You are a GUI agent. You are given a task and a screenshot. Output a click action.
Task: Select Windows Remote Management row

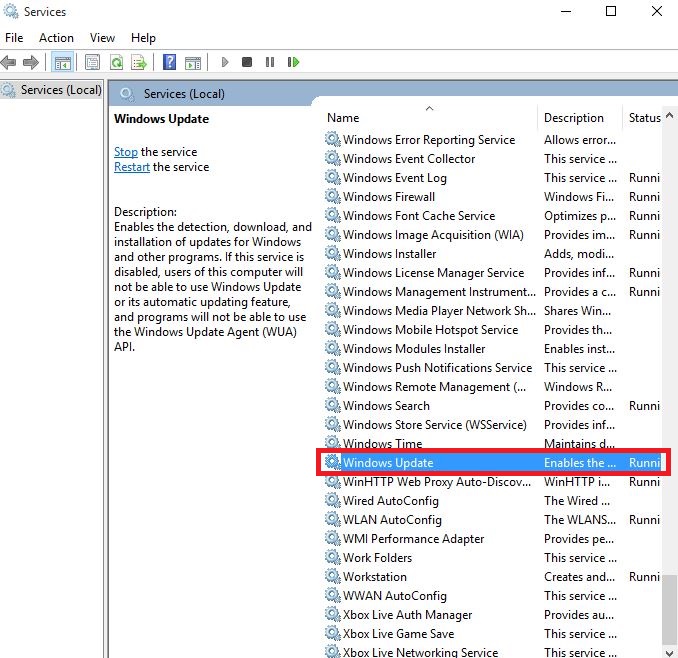(493, 387)
